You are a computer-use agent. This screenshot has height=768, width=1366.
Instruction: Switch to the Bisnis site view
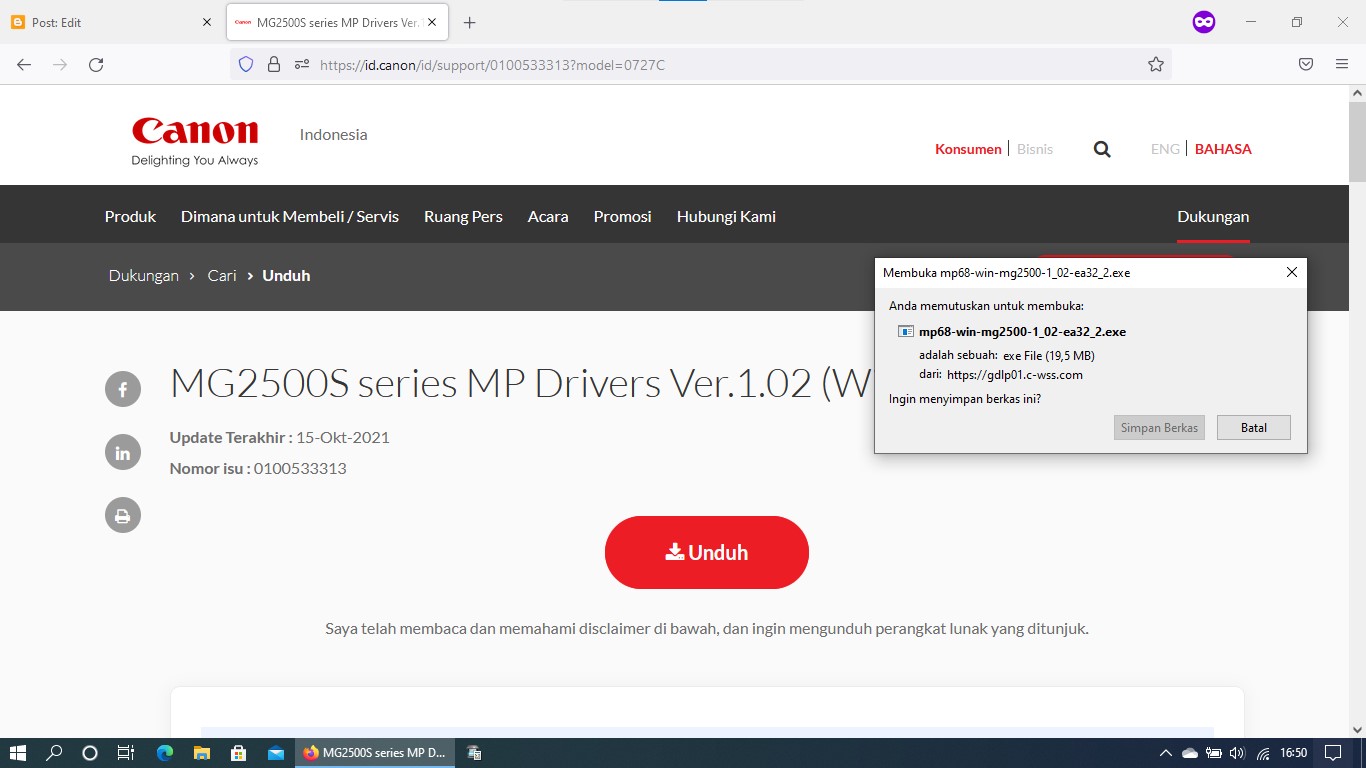tap(1035, 148)
